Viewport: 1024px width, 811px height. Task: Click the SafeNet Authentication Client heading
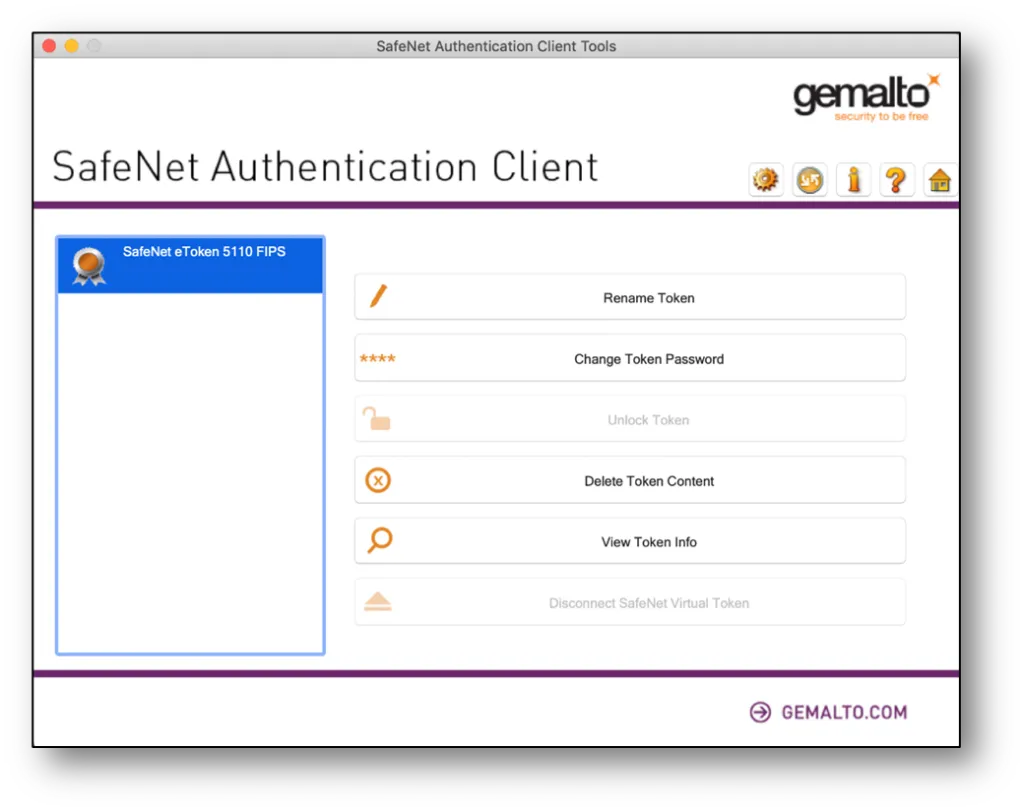[x=325, y=166]
